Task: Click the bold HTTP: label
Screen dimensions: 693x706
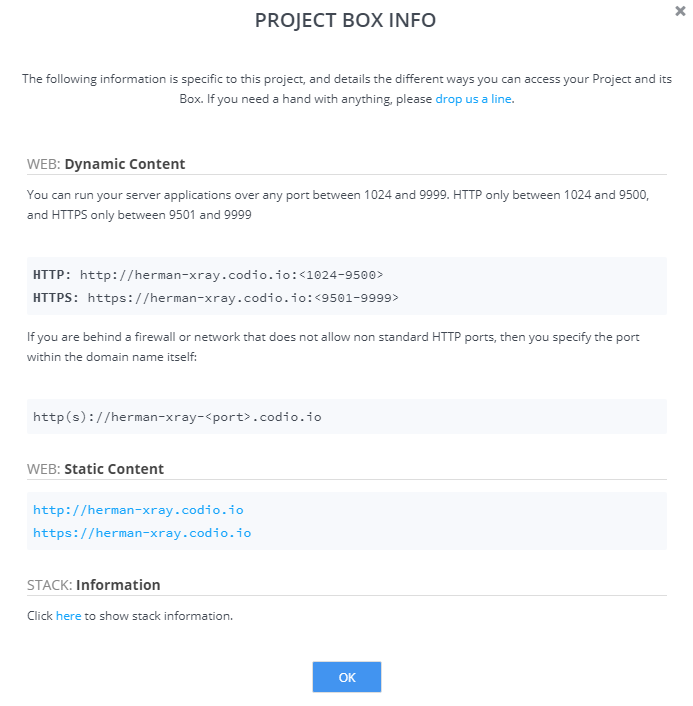Action: pos(52,275)
